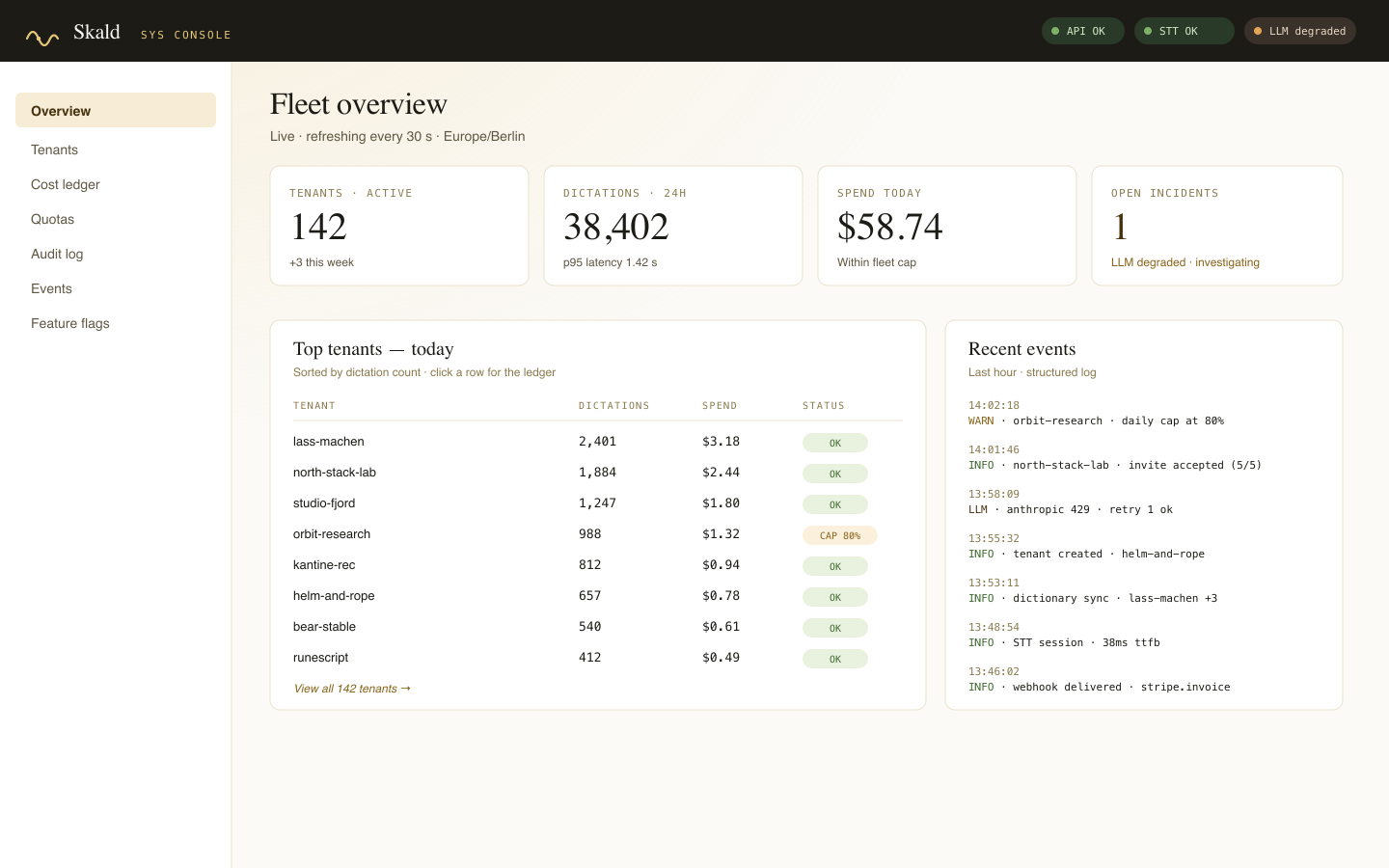Open the north-stack-lab tenant row

coord(598,473)
